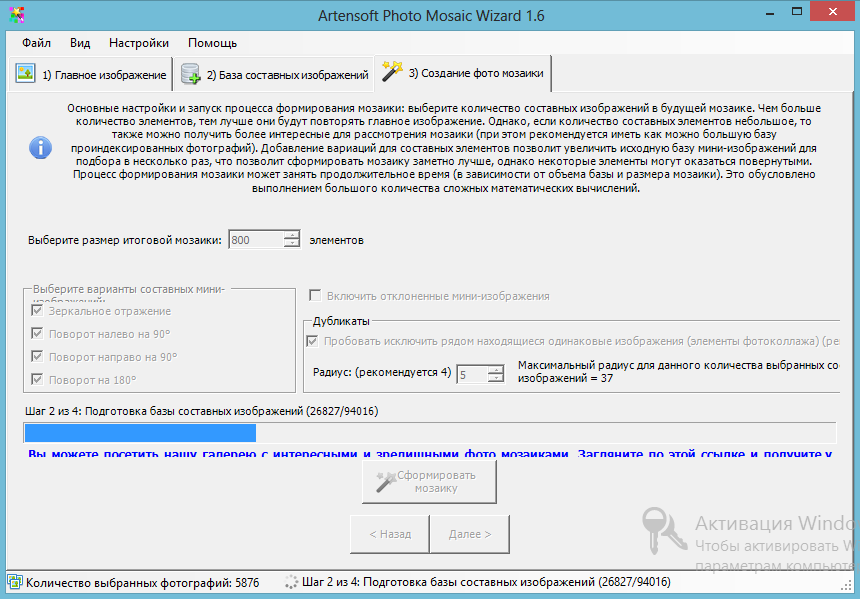Switch to База составных изображений tab
This screenshot has height=599, width=860.
coord(274,74)
